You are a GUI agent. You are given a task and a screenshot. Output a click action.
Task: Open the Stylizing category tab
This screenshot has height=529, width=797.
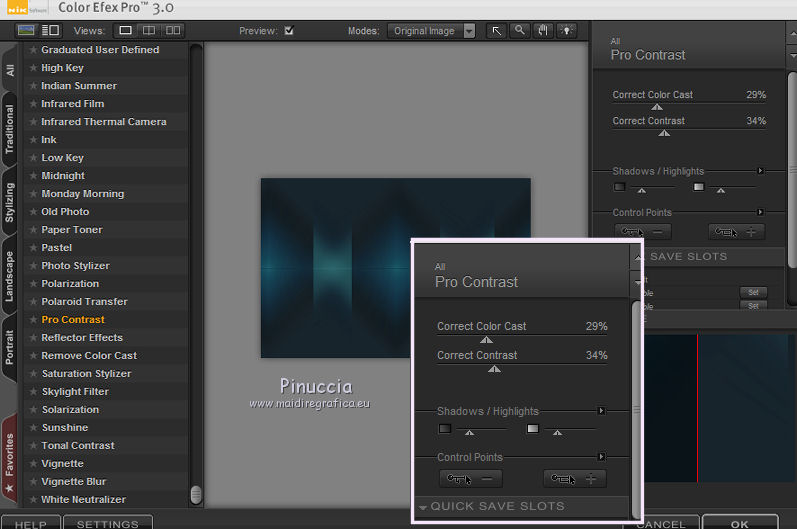click(10, 202)
